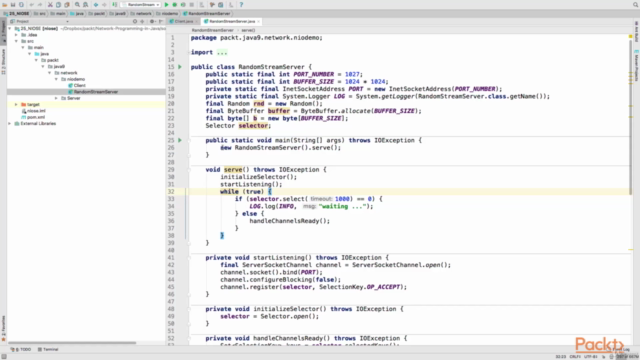The image size is (640, 360).
Task: Expand the folded import block
Action: 222,52
